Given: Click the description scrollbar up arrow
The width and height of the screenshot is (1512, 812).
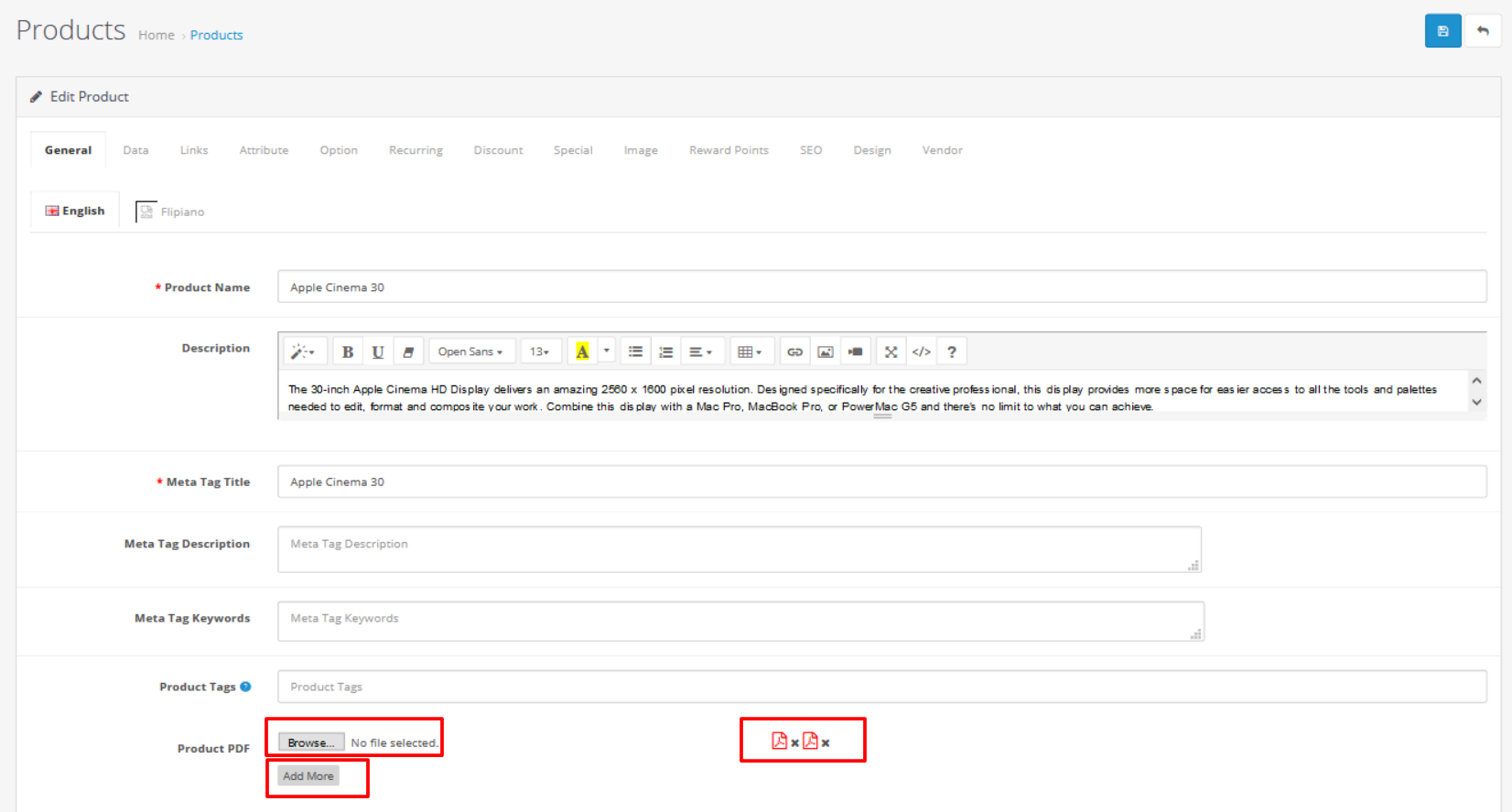Looking at the screenshot, I should [1476, 381].
